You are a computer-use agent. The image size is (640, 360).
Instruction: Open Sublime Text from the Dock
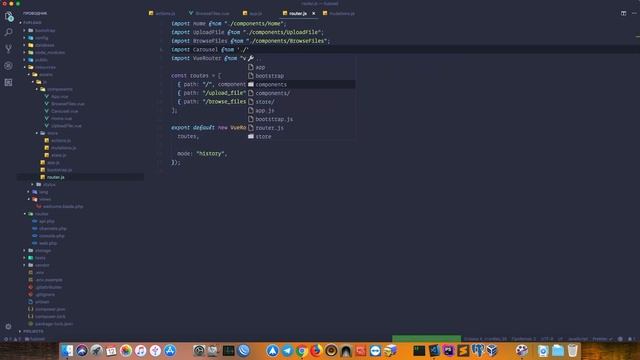463,351
